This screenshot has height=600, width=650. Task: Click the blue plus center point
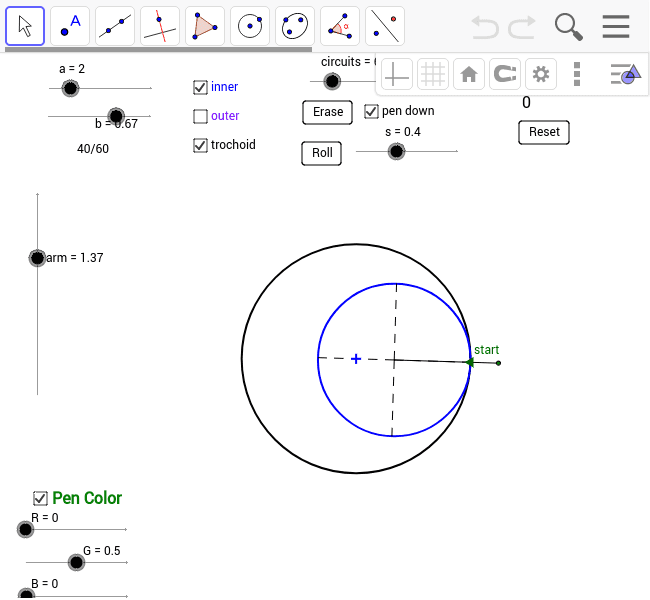click(356, 359)
